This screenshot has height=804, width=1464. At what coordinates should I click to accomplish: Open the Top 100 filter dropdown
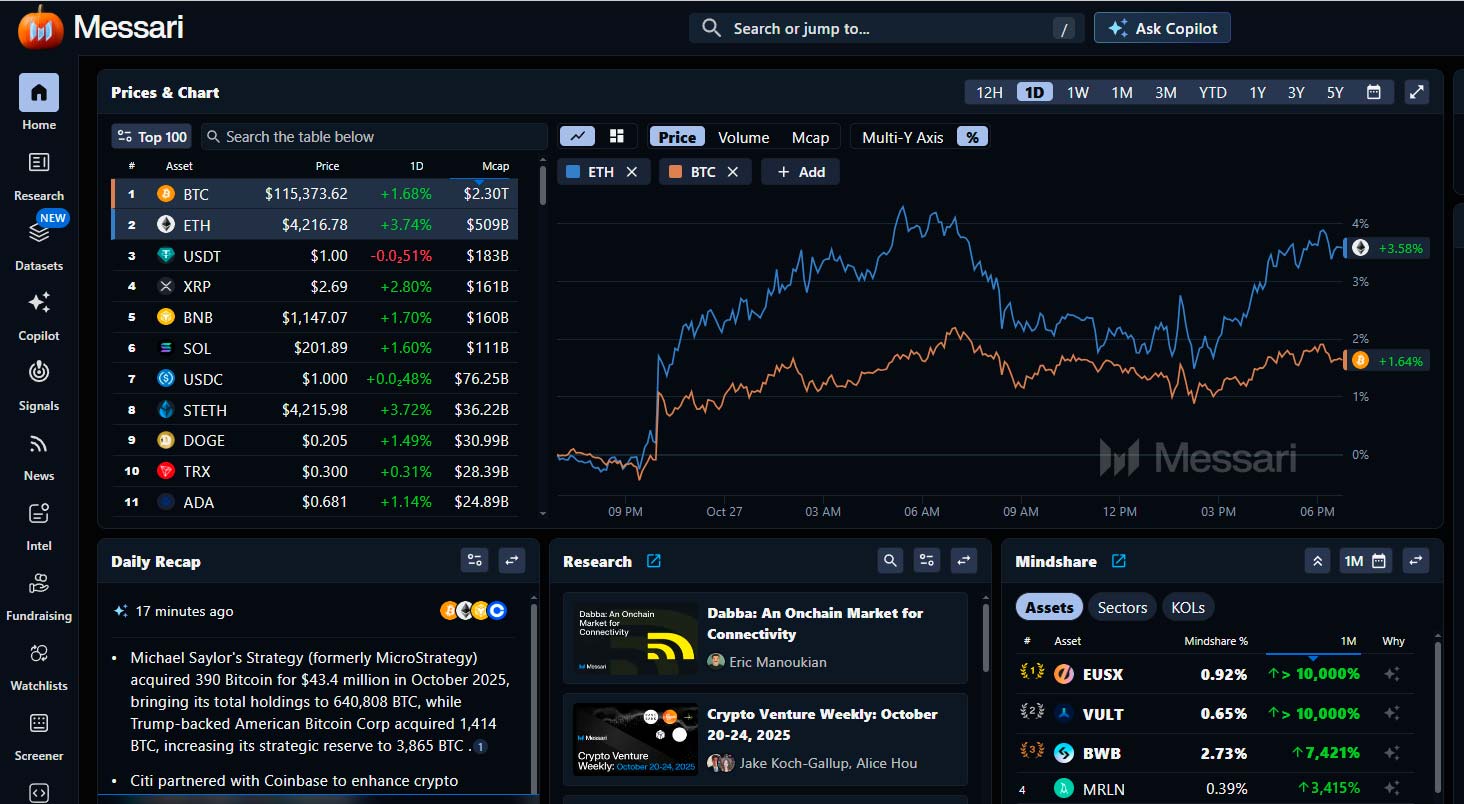pos(150,135)
